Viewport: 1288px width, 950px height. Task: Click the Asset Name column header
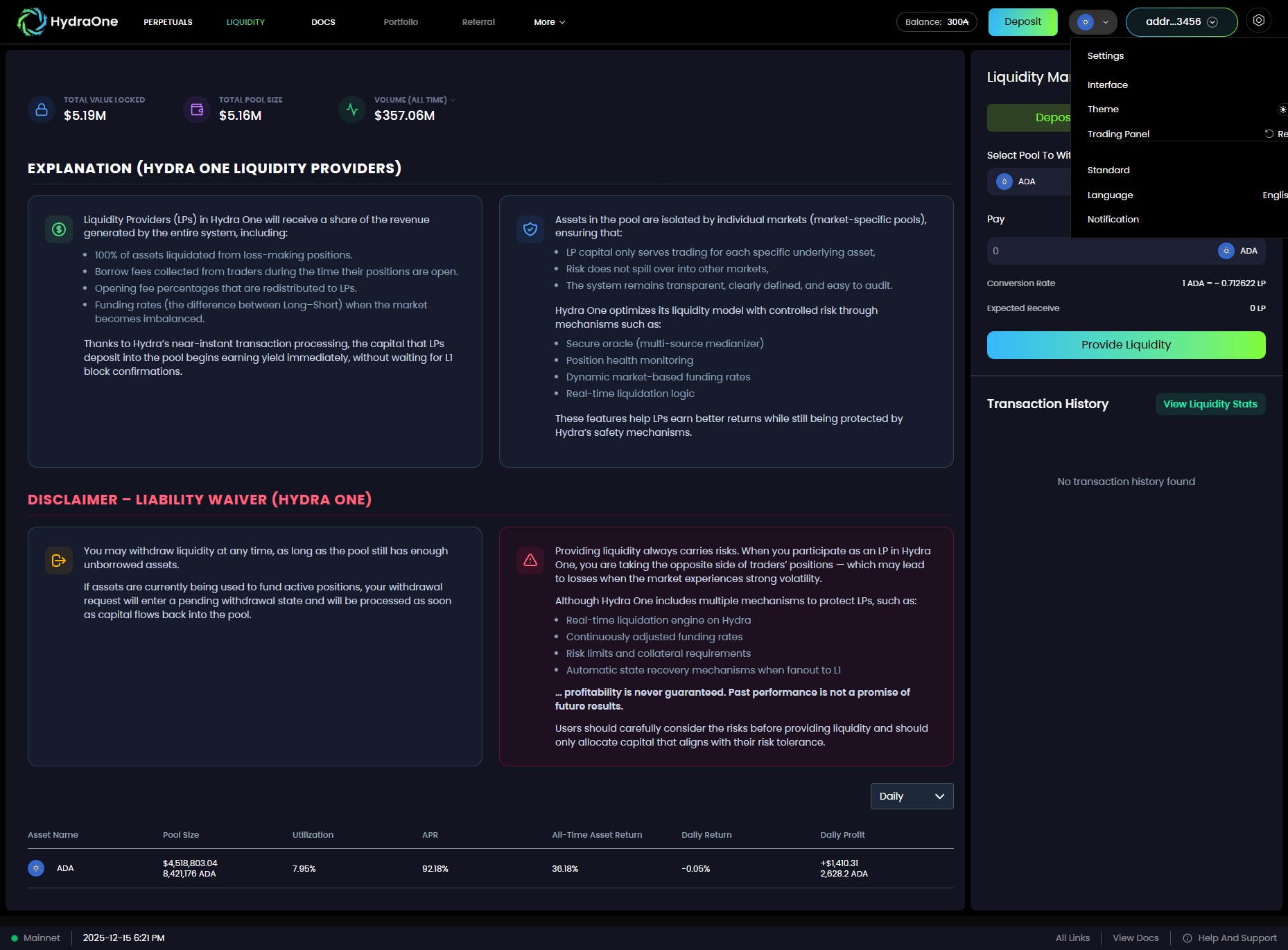click(53, 835)
